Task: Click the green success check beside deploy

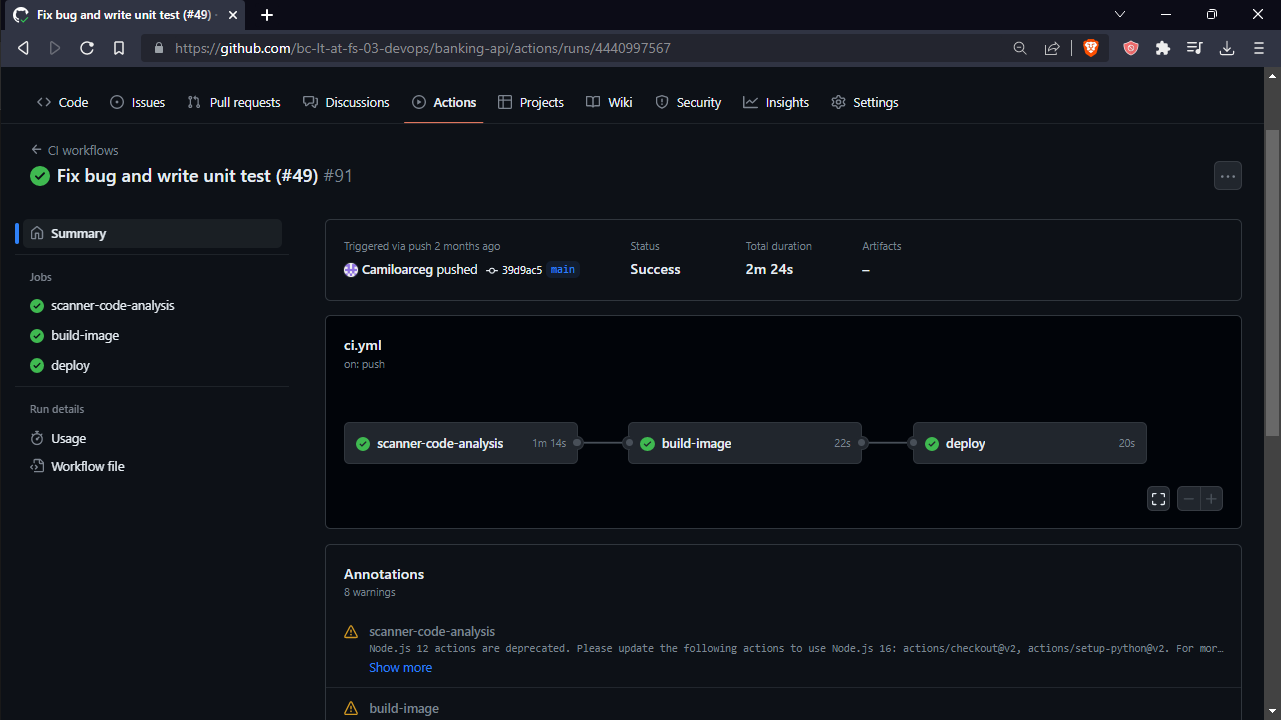Action: pos(931,443)
